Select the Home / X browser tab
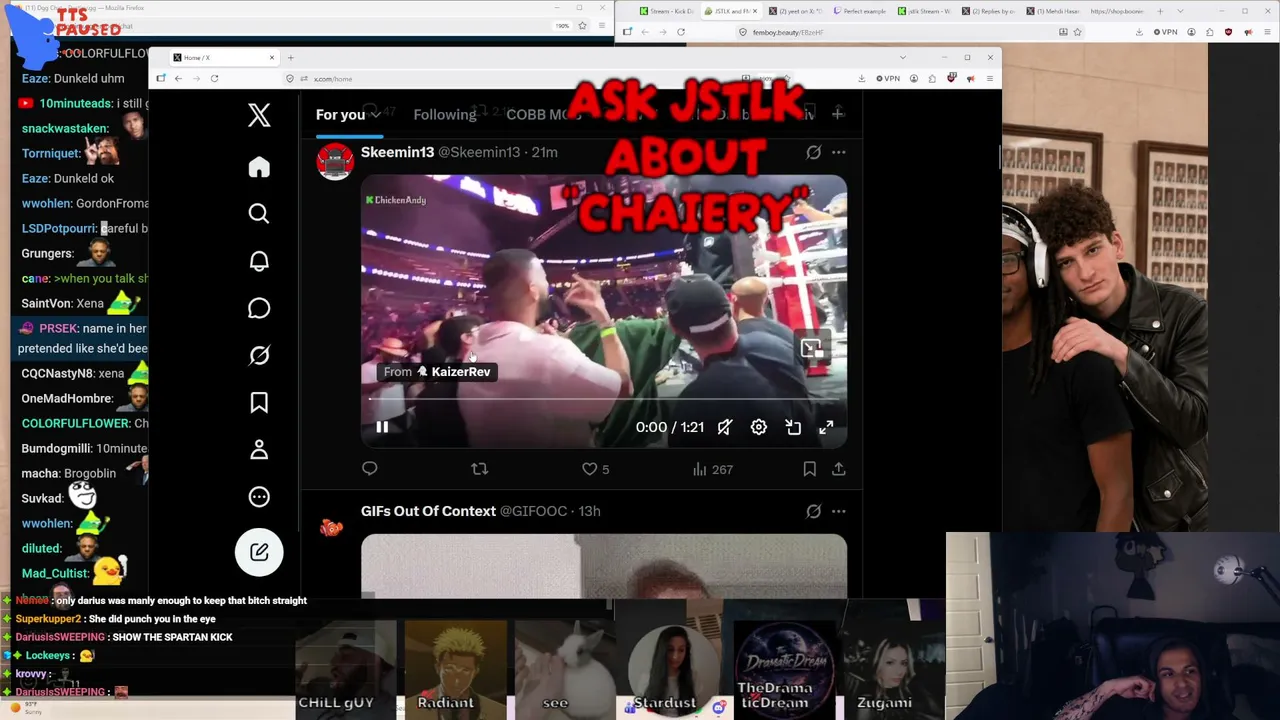This screenshot has height=720, width=1280. [224, 57]
